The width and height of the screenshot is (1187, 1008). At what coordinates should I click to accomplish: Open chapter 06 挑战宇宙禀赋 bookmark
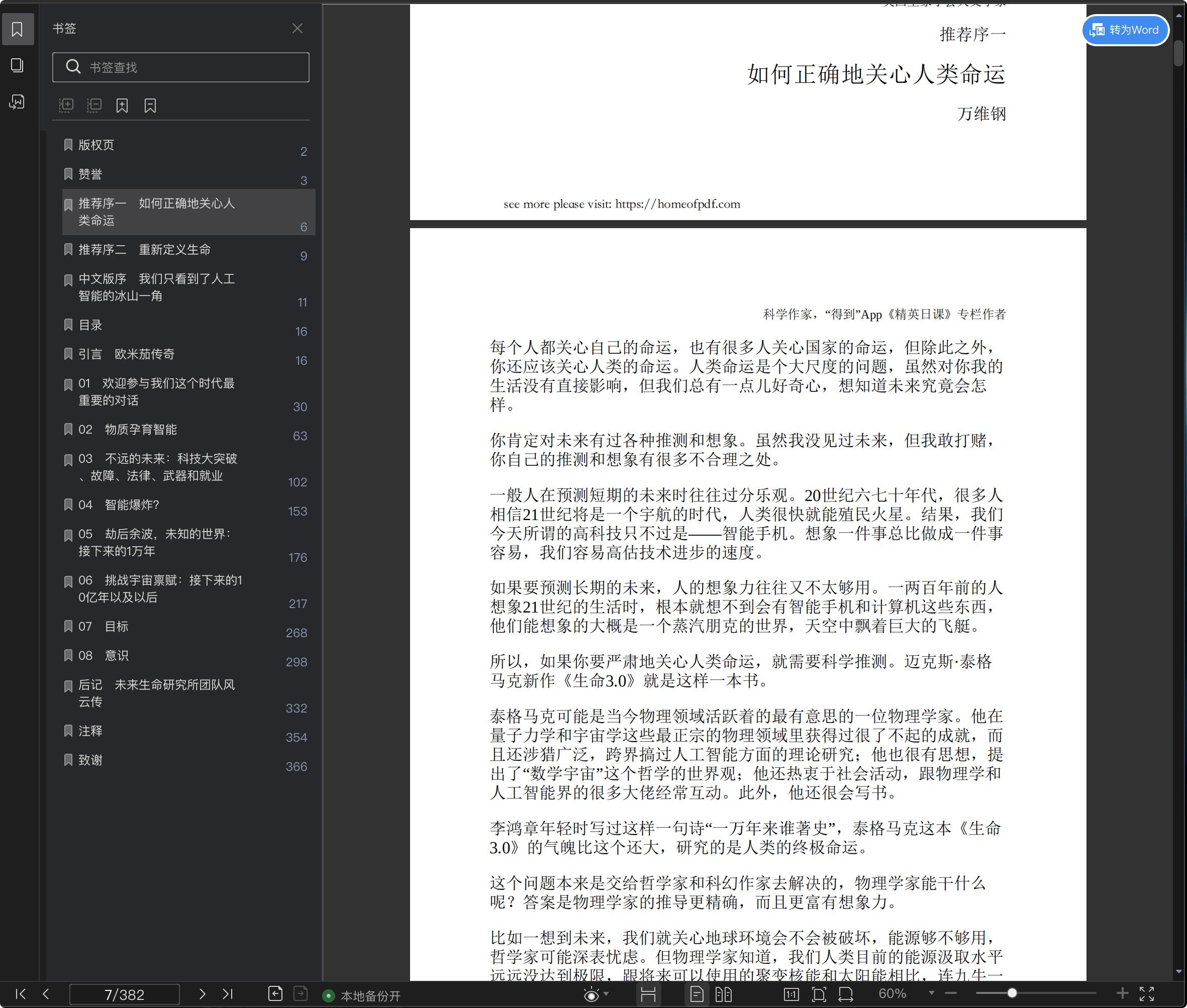coord(188,589)
